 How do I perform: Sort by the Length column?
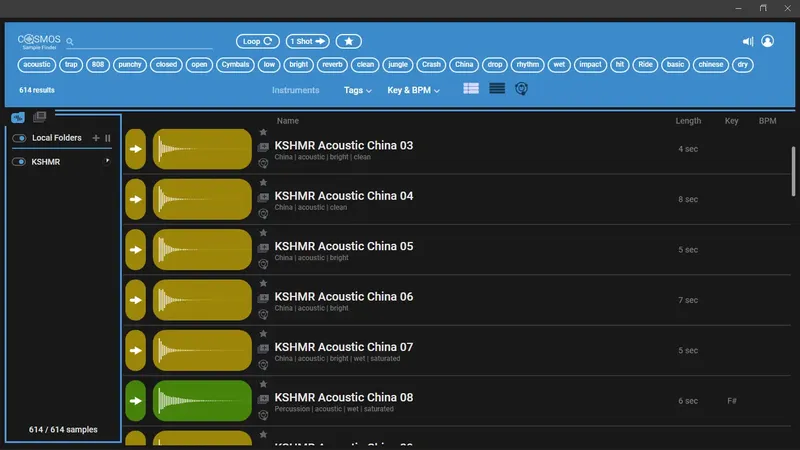[x=688, y=121]
